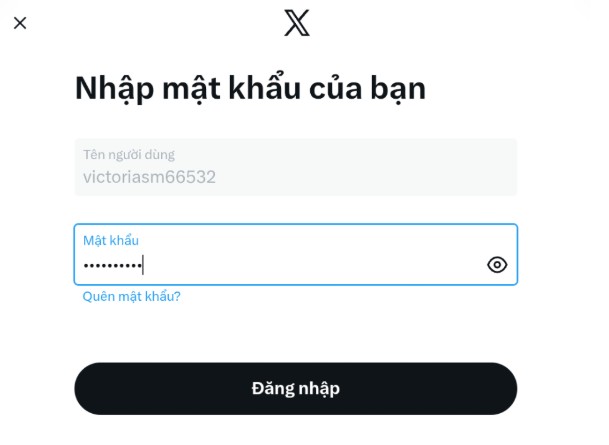Click the word "bạn" in the heading

(x=398, y=90)
